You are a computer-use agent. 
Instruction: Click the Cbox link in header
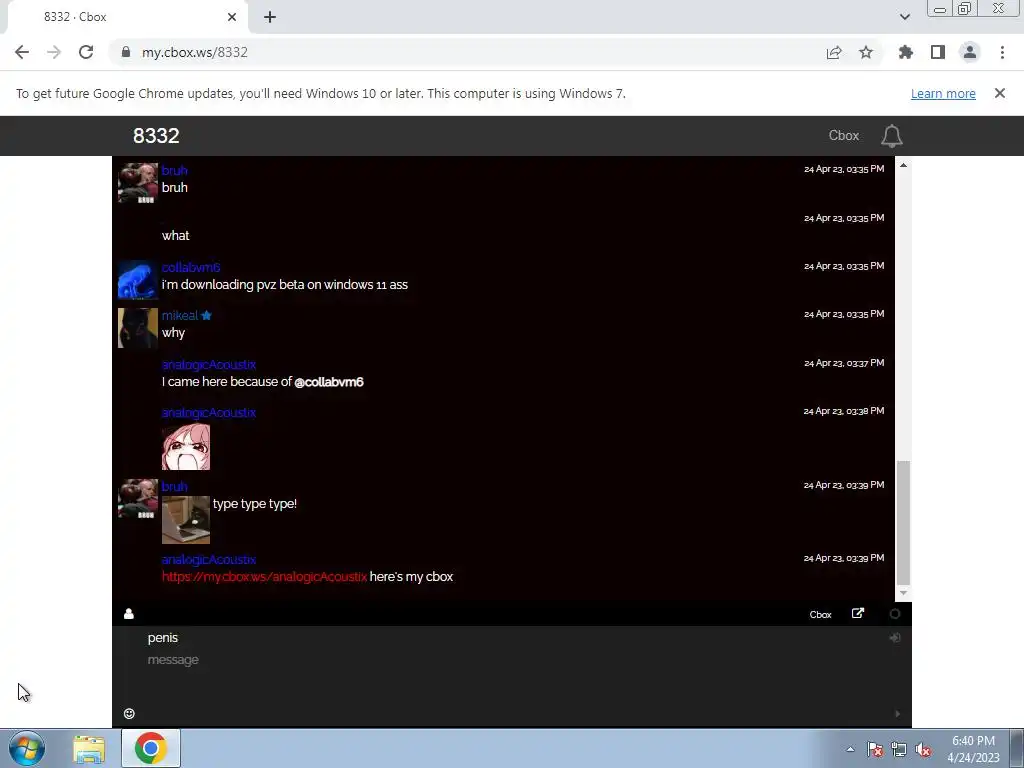pyautogui.click(x=844, y=135)
